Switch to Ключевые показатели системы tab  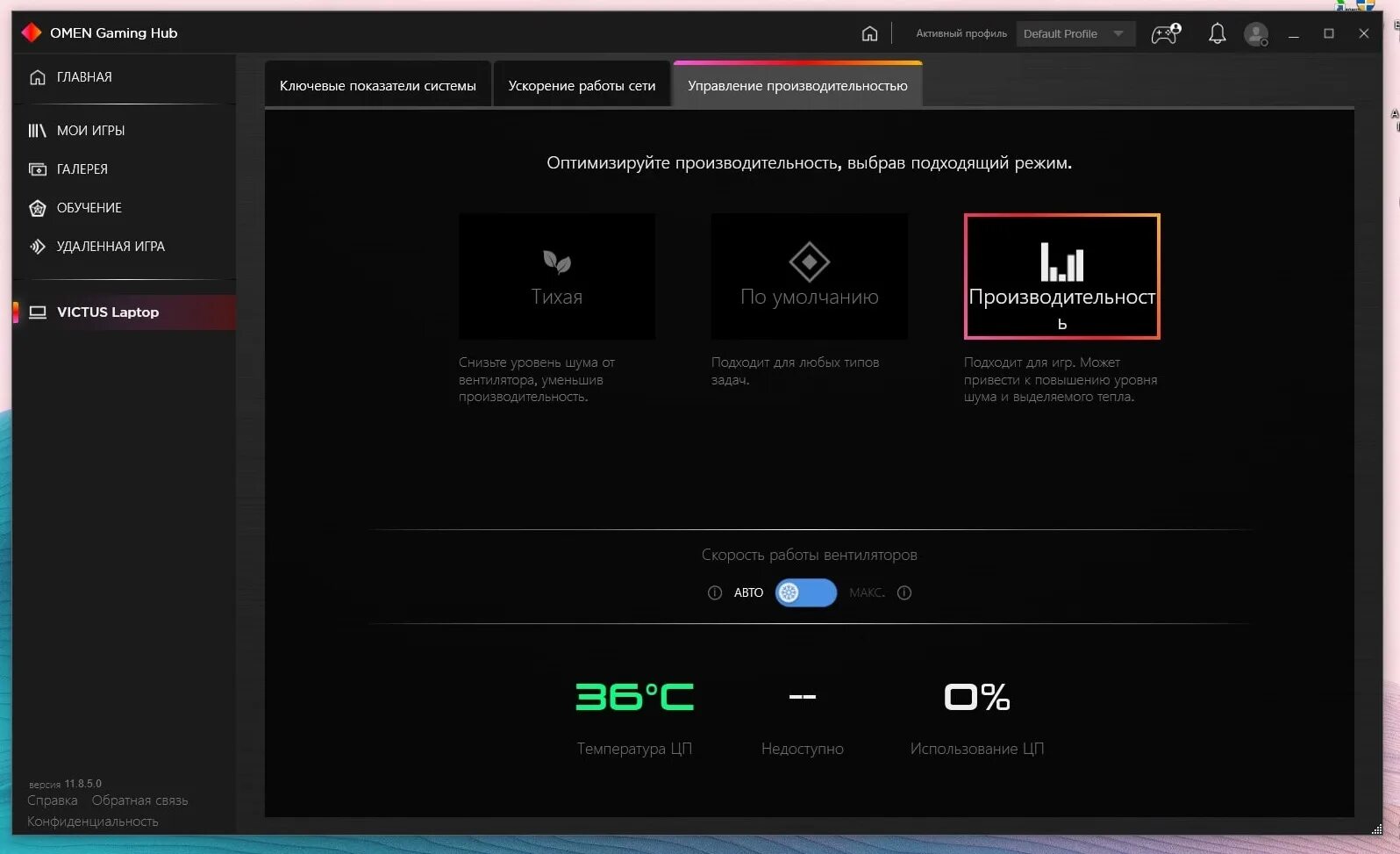378,85
